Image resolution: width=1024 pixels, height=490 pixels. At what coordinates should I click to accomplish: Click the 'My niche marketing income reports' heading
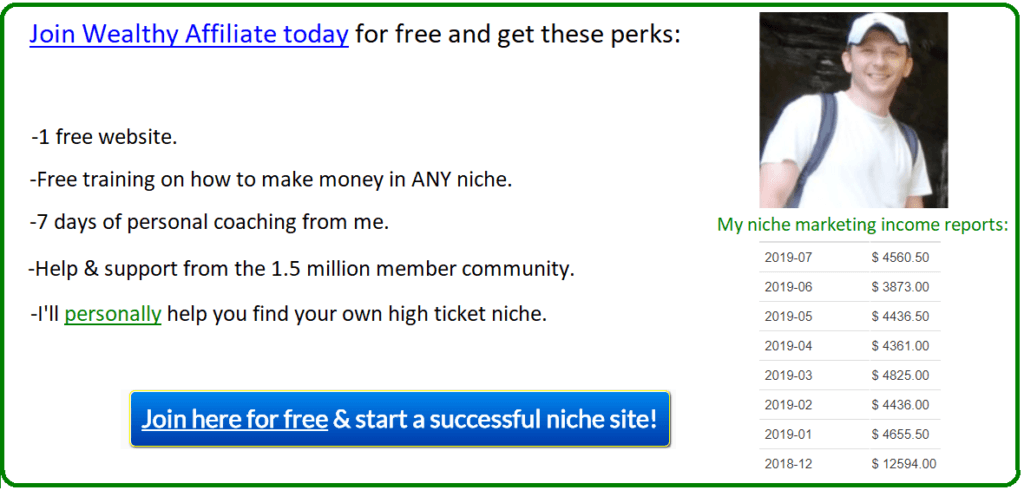[x=863, y=225]
